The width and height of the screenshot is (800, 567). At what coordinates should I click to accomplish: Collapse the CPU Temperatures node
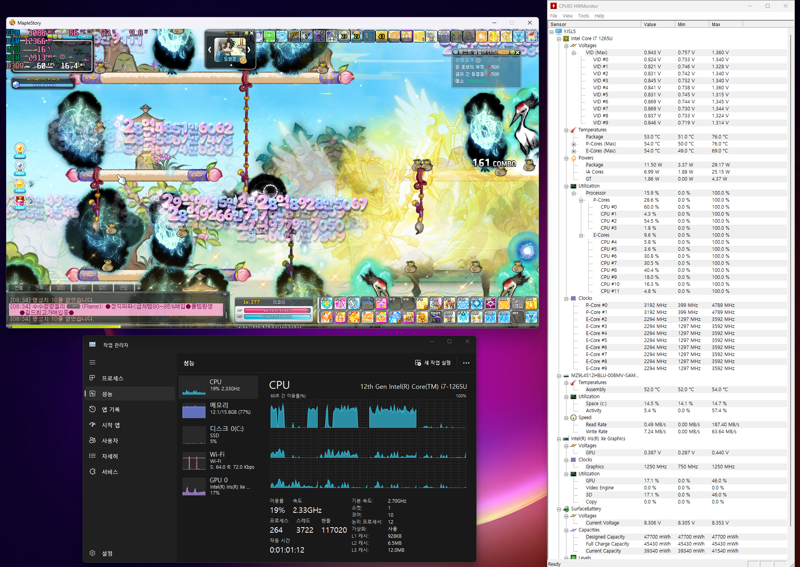click(566, 130)
